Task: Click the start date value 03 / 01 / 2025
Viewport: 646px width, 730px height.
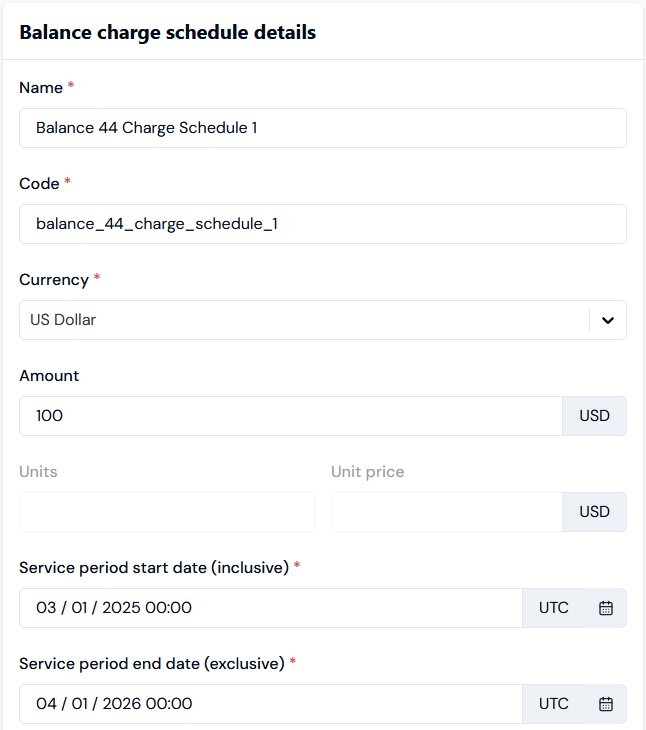Action: tap(114, 608)
